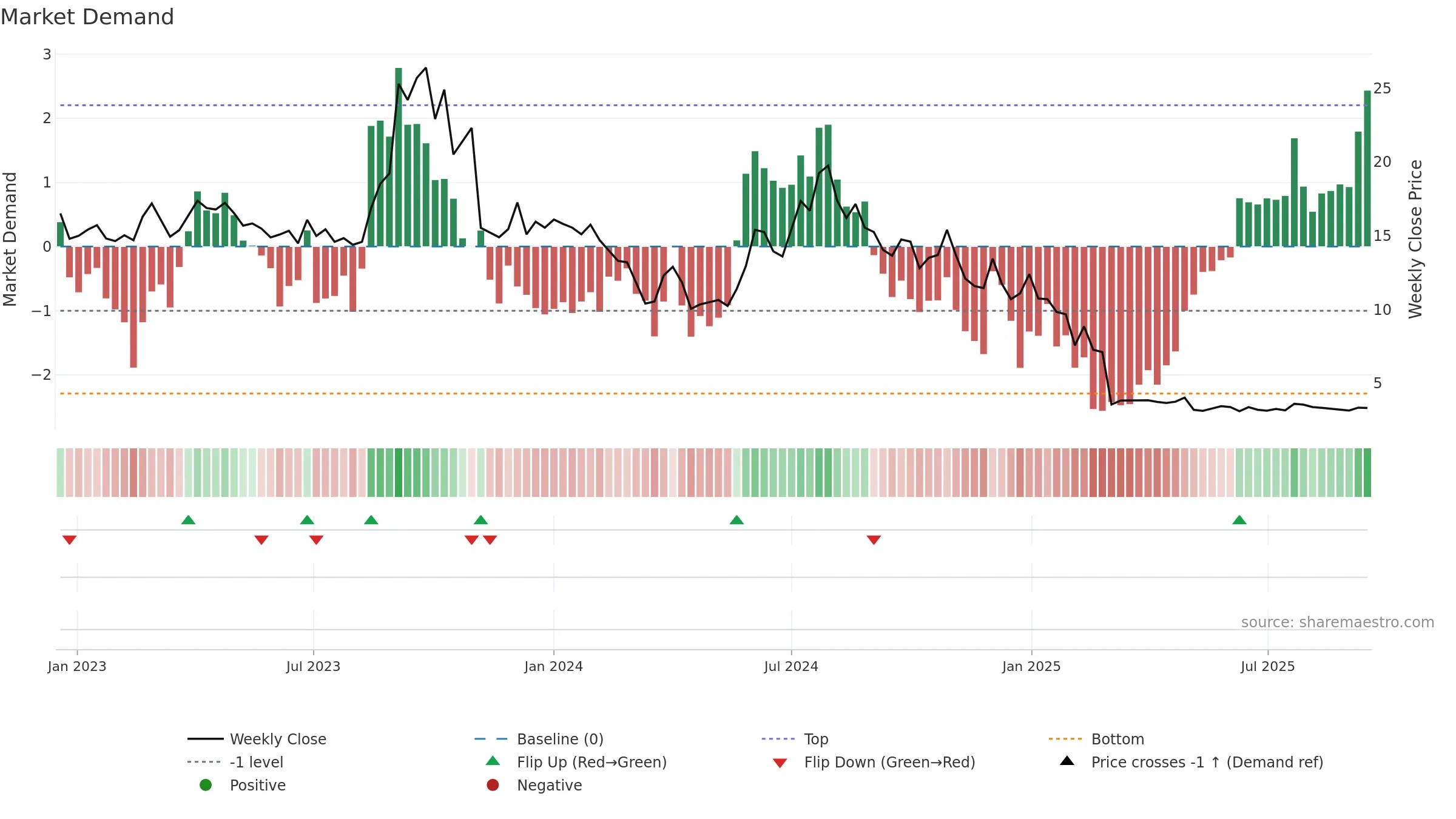Image resolution: width=1456 pixels, height=819 pixels.
Task: Click the green flip-up triangle in May 2024
Action: pos(736,520)
